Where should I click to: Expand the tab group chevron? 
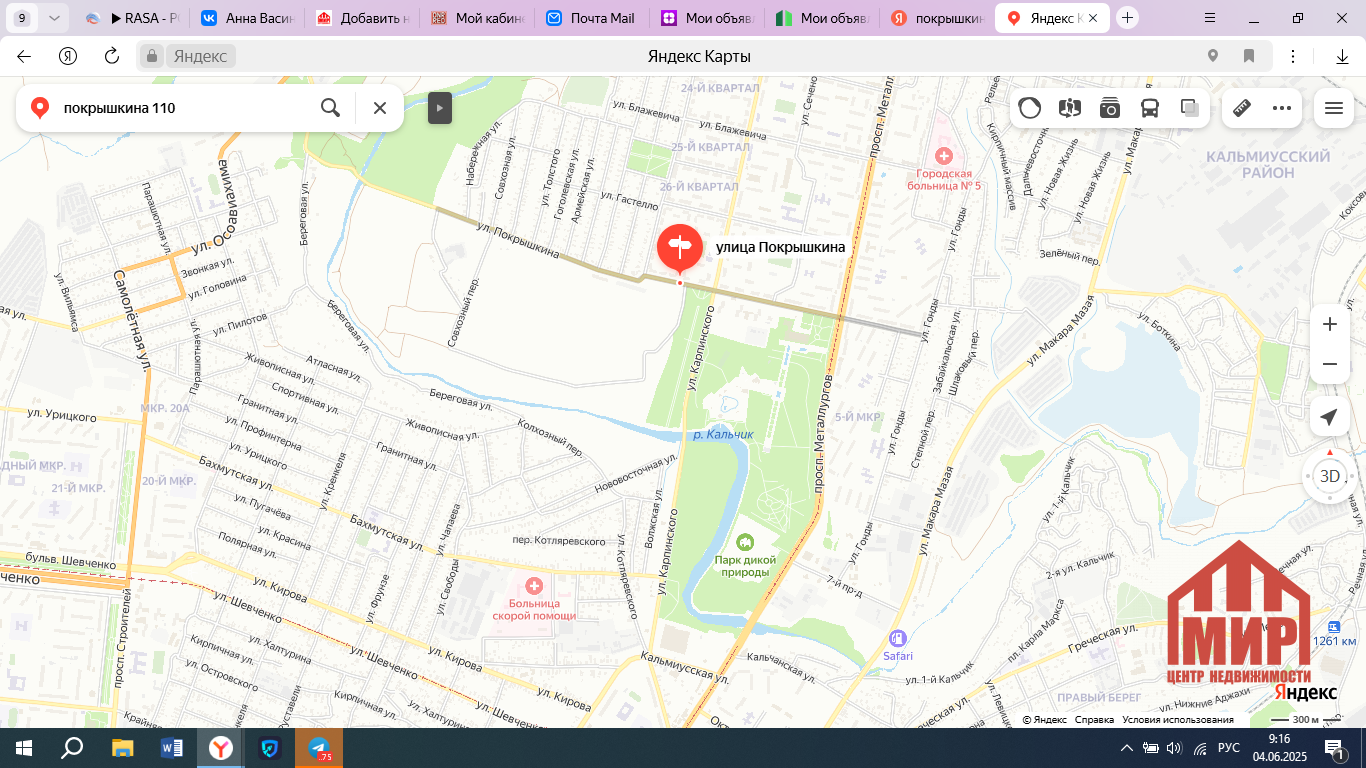point(53,18)
